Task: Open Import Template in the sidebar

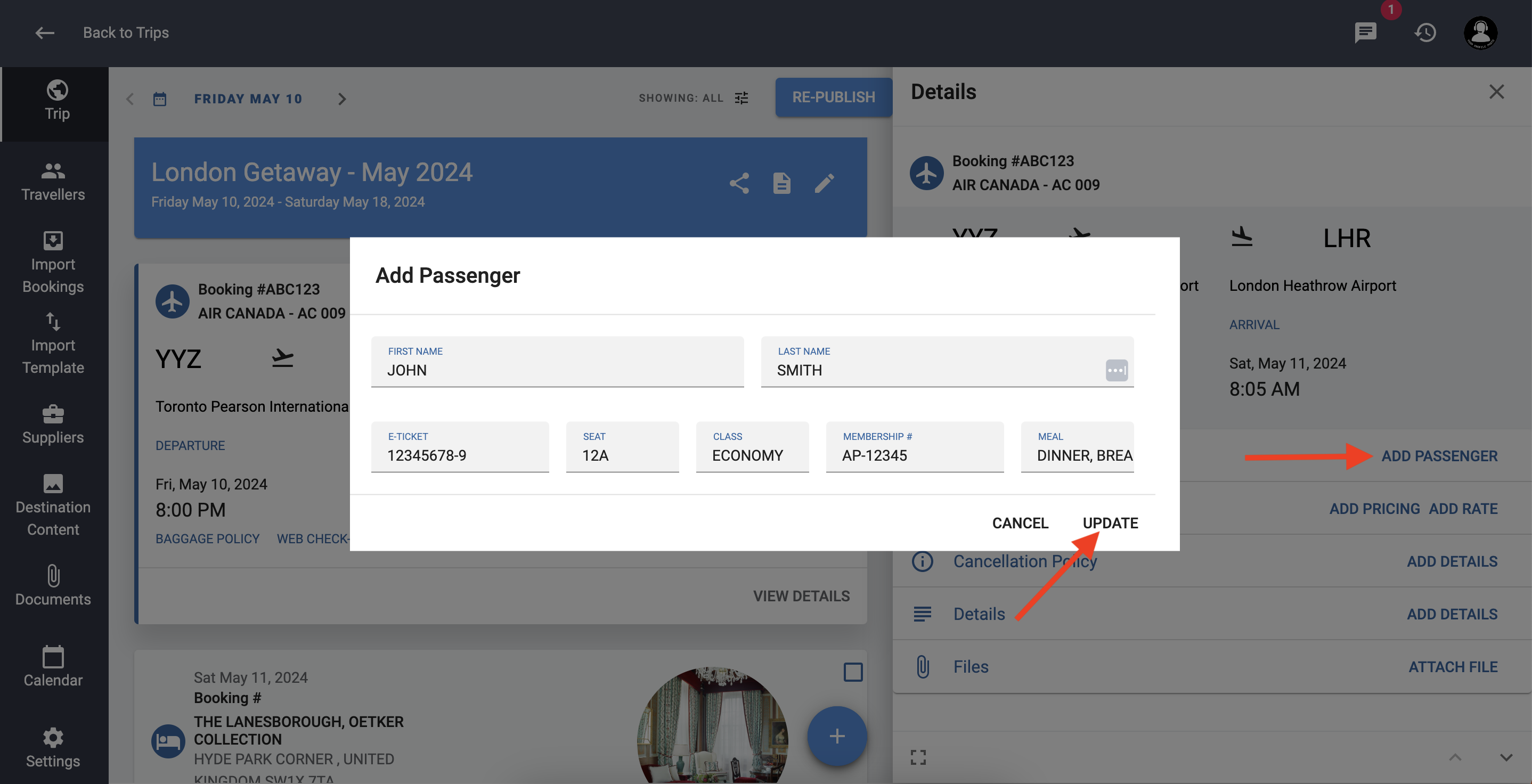Action: pos(53,343)
